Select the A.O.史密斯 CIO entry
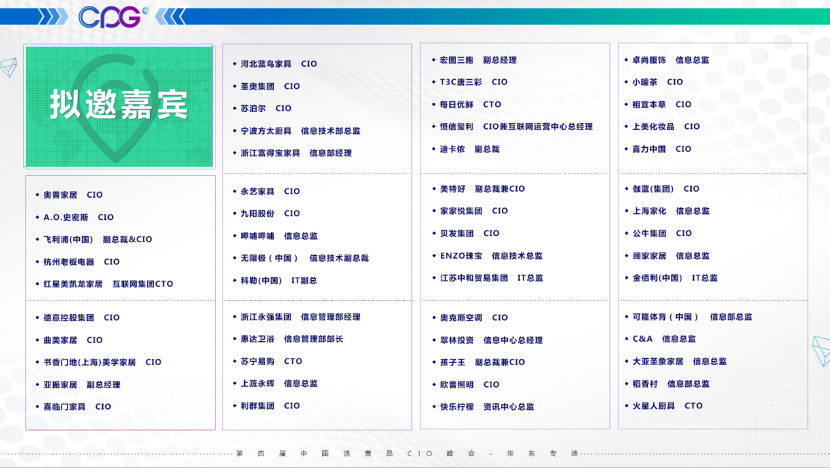This screenshot has width=830, height=468. click(78, 217)
